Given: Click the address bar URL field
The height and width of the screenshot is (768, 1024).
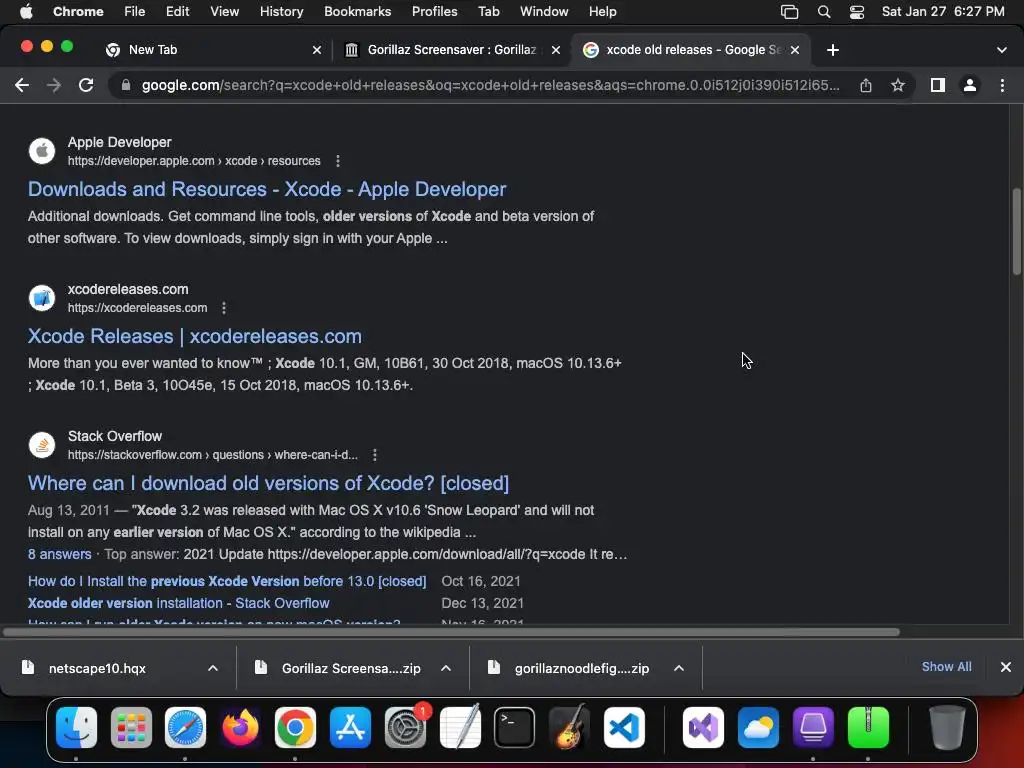Looking at the screenshot, I should click(x=490, y=86).
